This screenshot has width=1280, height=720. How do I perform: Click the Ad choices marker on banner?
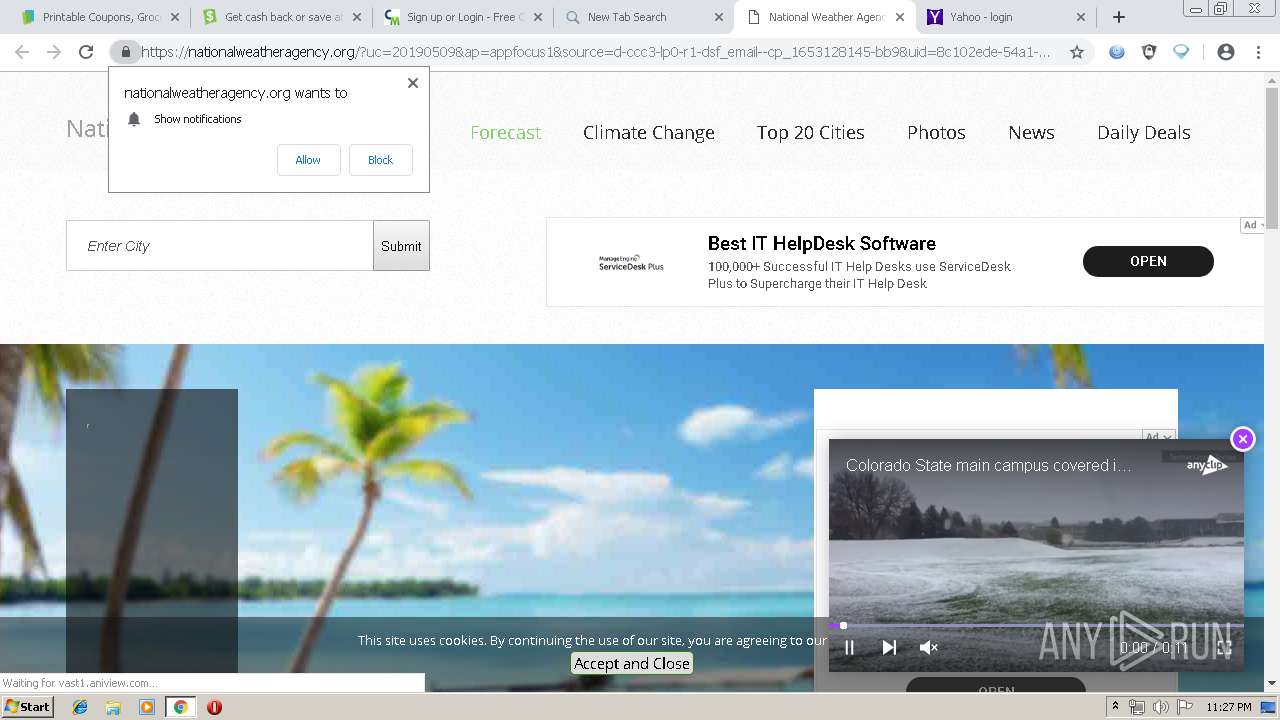(x=1252, y=225)
